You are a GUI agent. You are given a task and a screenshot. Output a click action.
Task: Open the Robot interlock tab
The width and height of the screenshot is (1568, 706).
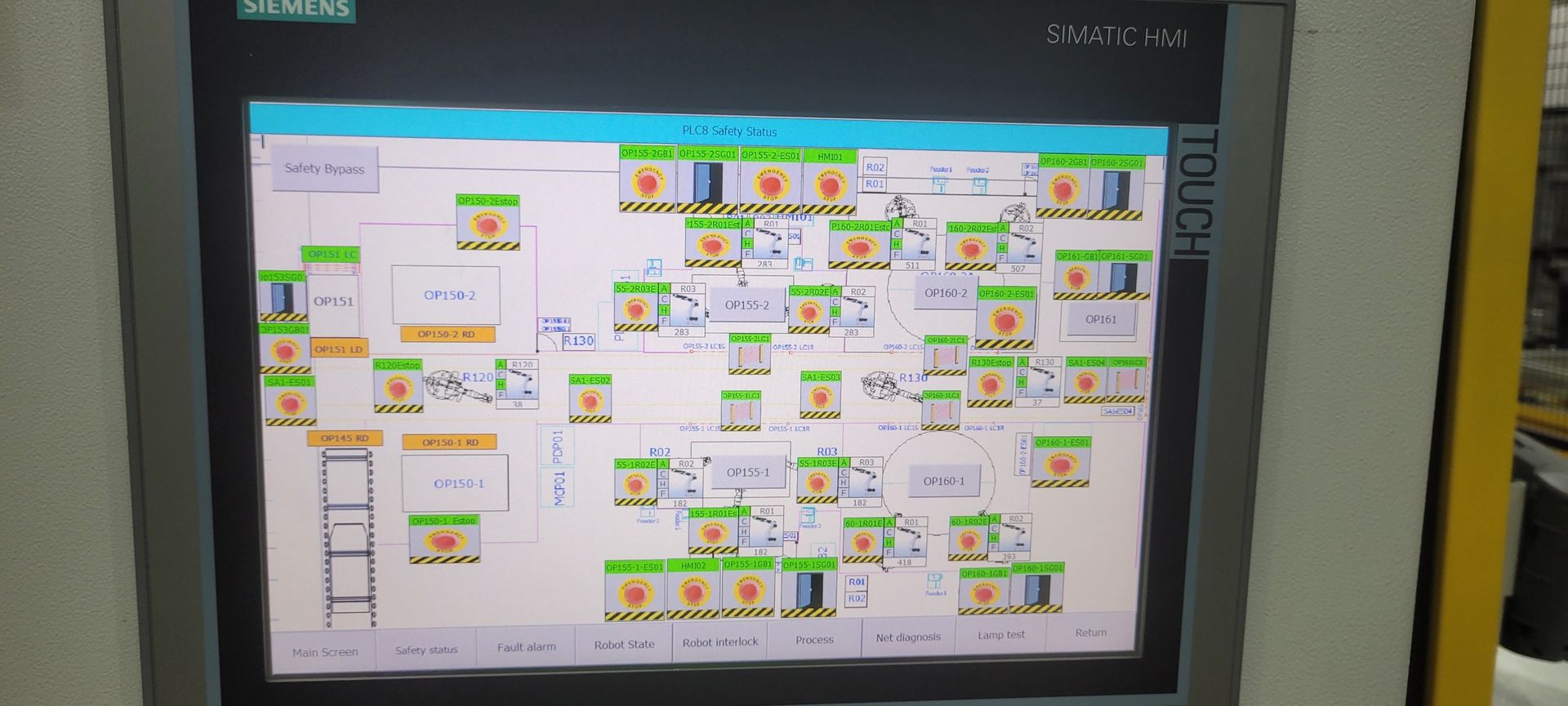[x=719, y=642]
